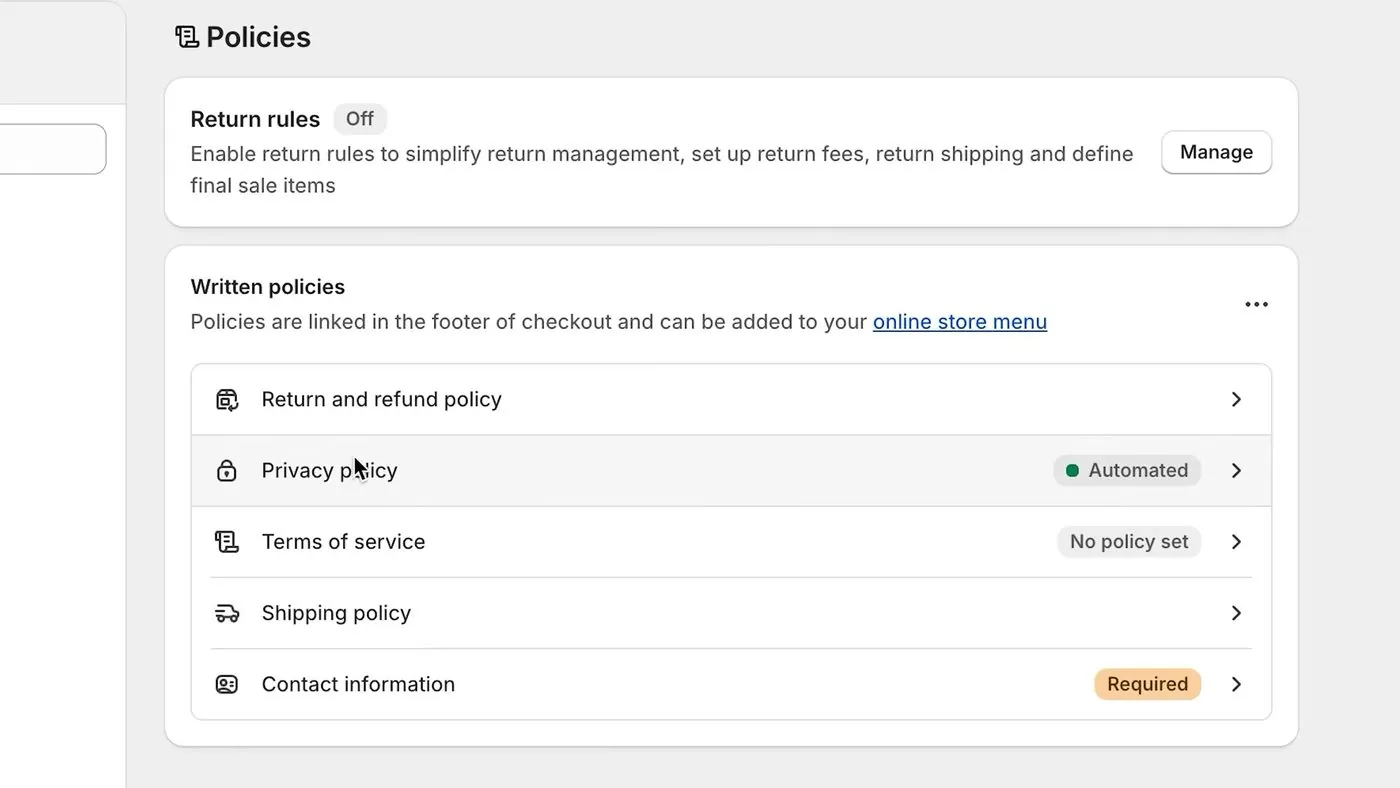This screenshot has width=1400, height=788.
Task: Click the partially visible left sidebar field
Action: coord(52,149)
